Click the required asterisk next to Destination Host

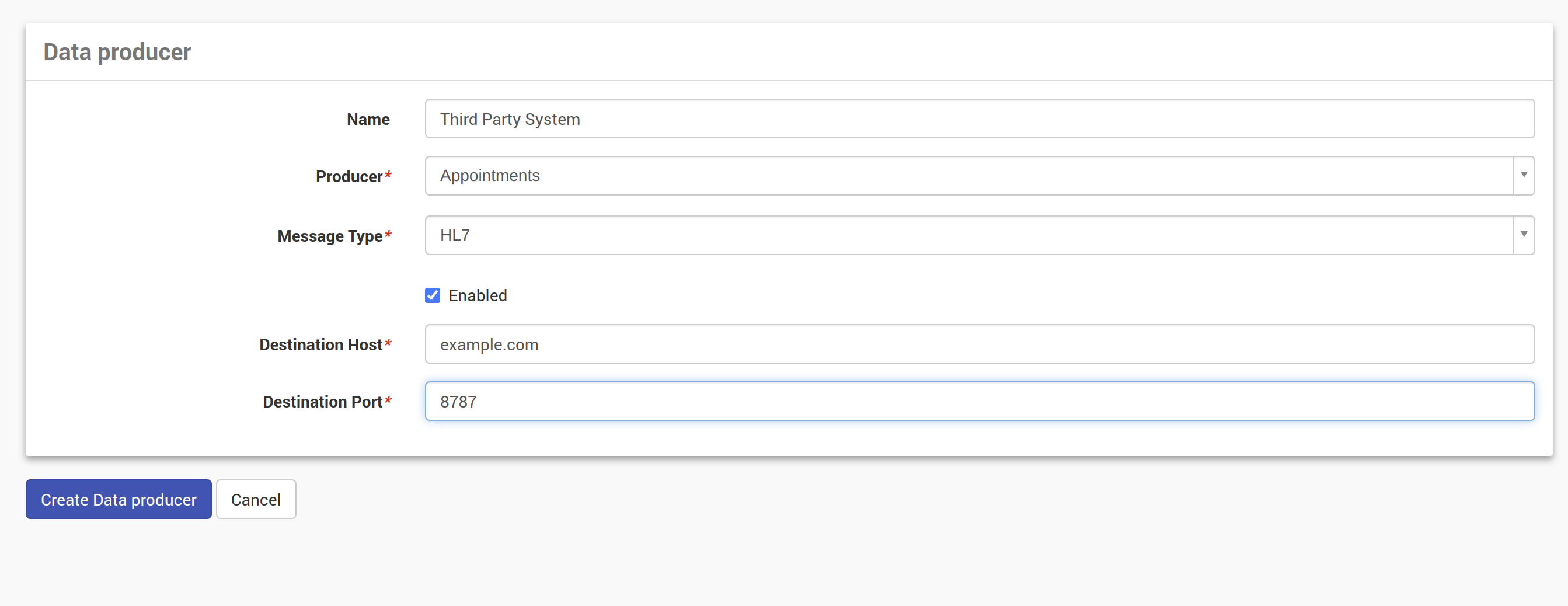tap(388, 343)
